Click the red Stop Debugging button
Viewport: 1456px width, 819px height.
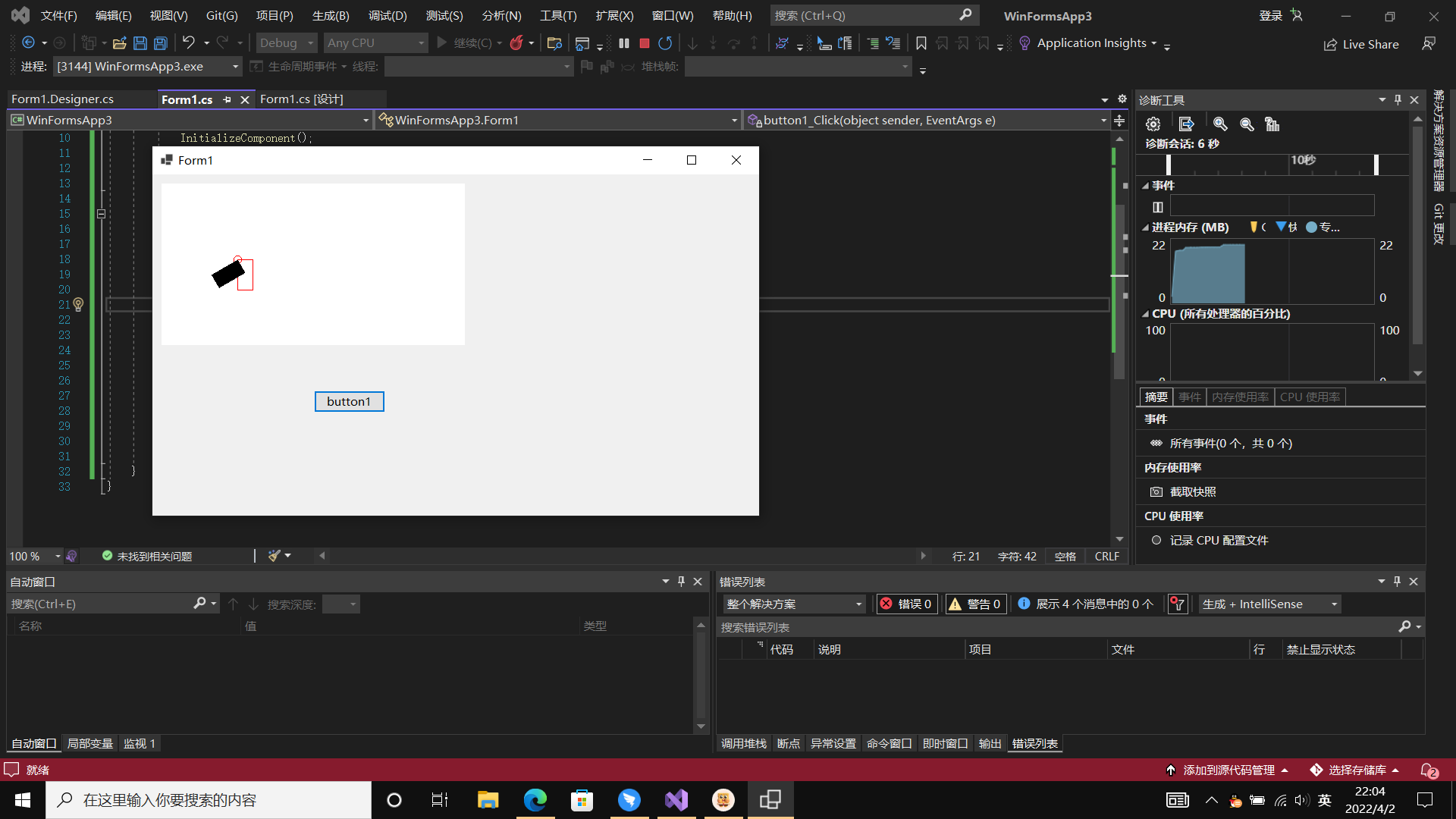click(645, 43)
